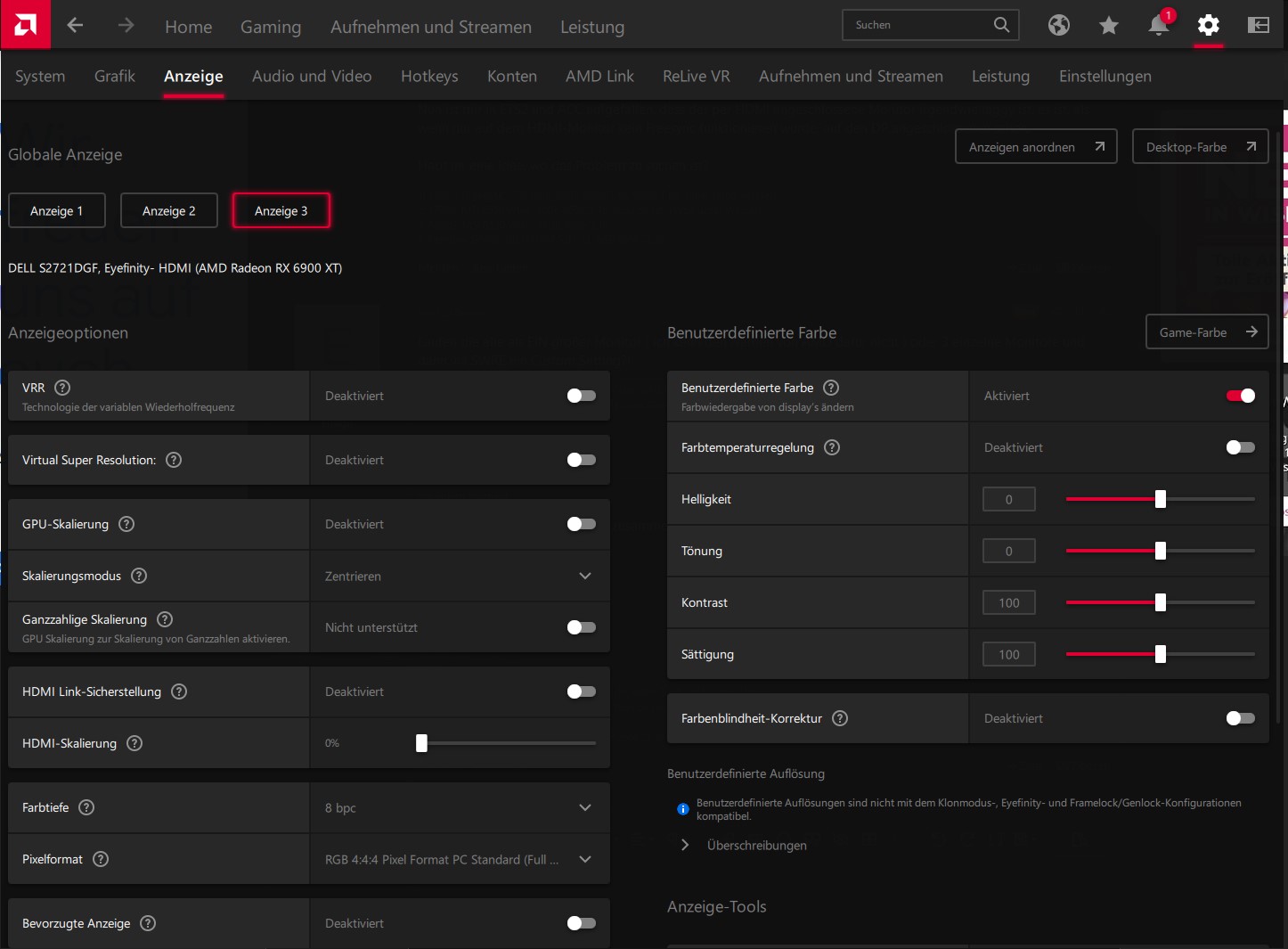
Task: Show help for Farbtiefe
Action: tap(86, 807)
